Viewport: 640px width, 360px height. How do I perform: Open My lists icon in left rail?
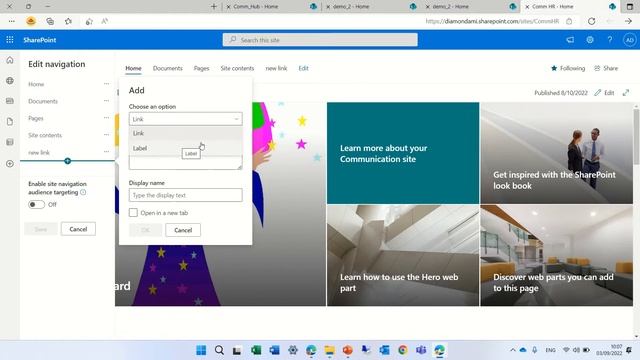pyautogui.click(x=10, y=142)
